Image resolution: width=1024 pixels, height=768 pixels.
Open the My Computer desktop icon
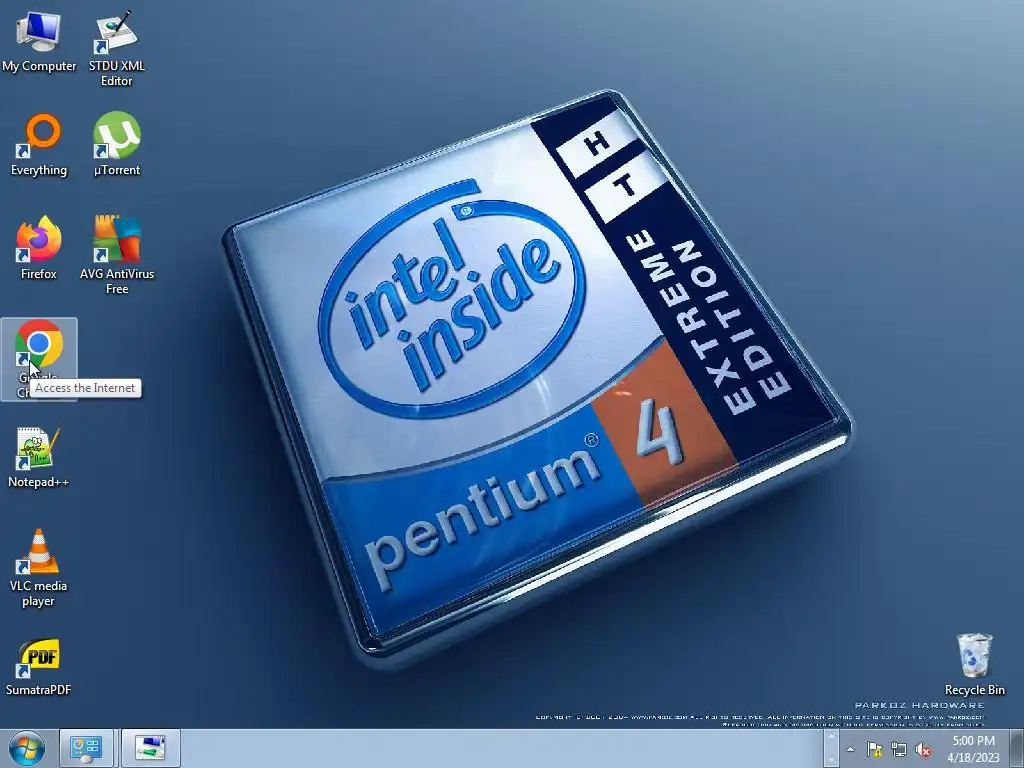[39, 40]
